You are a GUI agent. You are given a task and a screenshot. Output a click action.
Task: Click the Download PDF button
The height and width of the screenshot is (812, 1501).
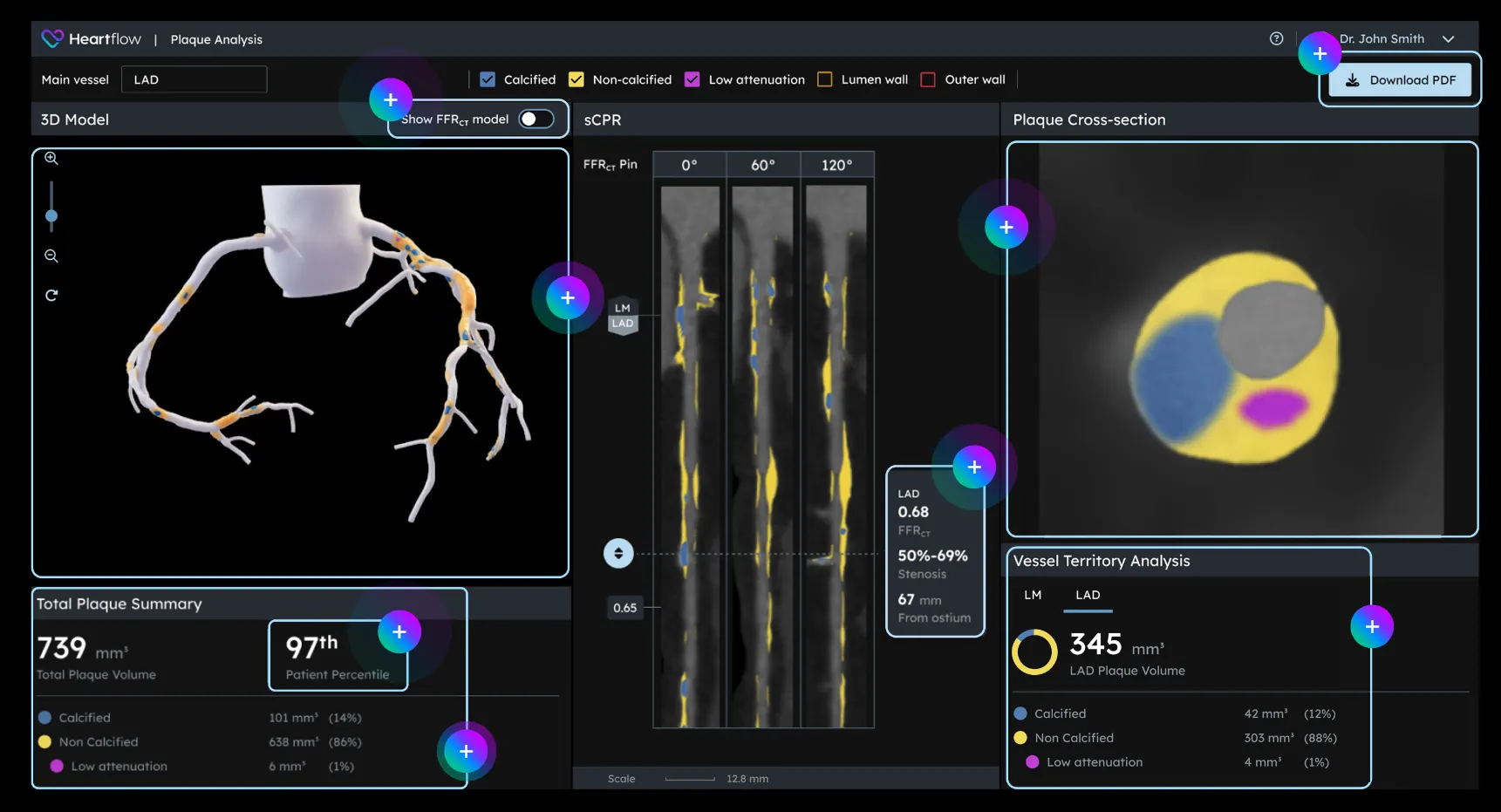1400,80
